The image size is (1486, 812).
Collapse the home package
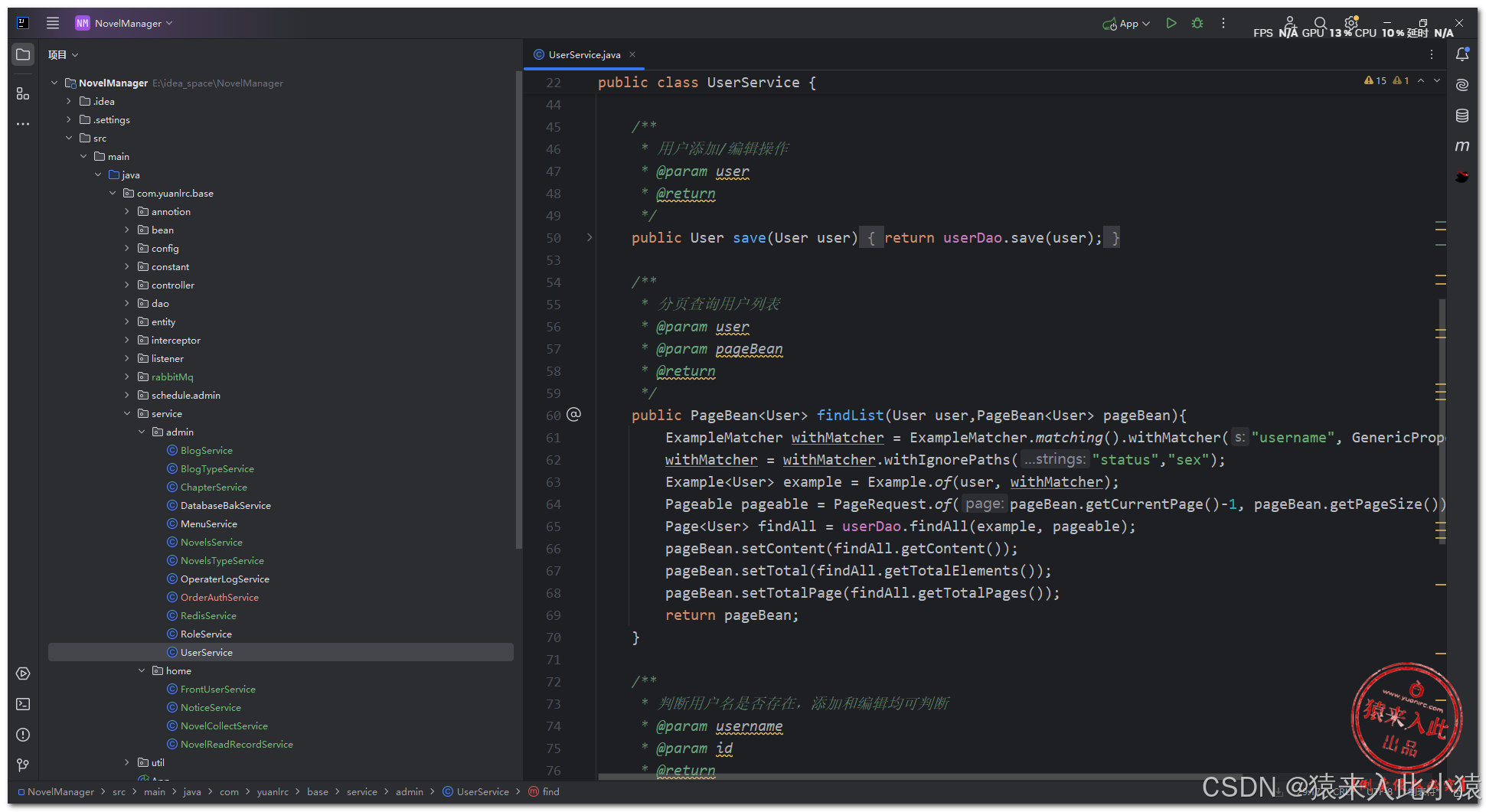[142, 670]
